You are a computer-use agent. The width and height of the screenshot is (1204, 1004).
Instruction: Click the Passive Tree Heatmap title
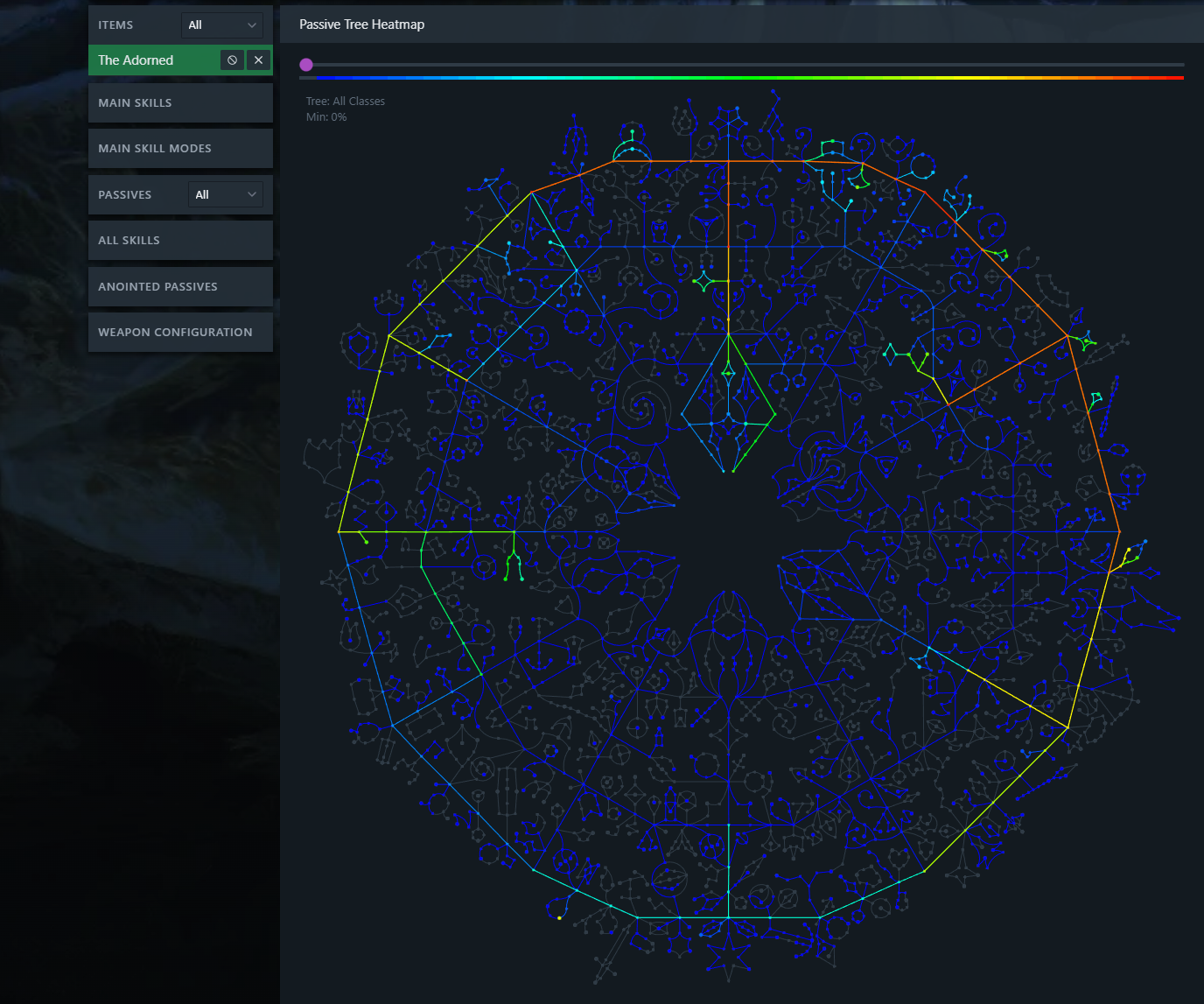(x=361, y=25)
